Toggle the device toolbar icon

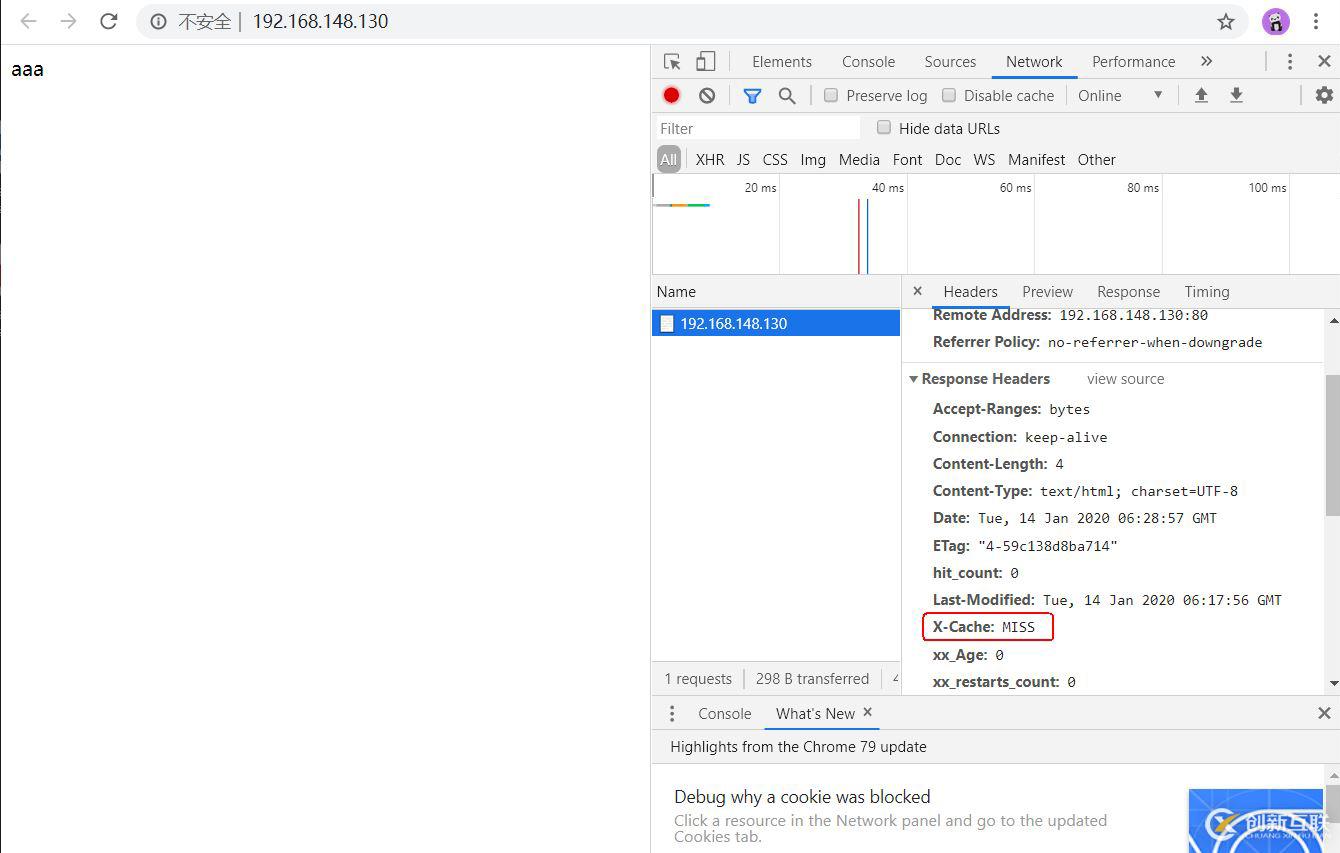pos(706,61)
